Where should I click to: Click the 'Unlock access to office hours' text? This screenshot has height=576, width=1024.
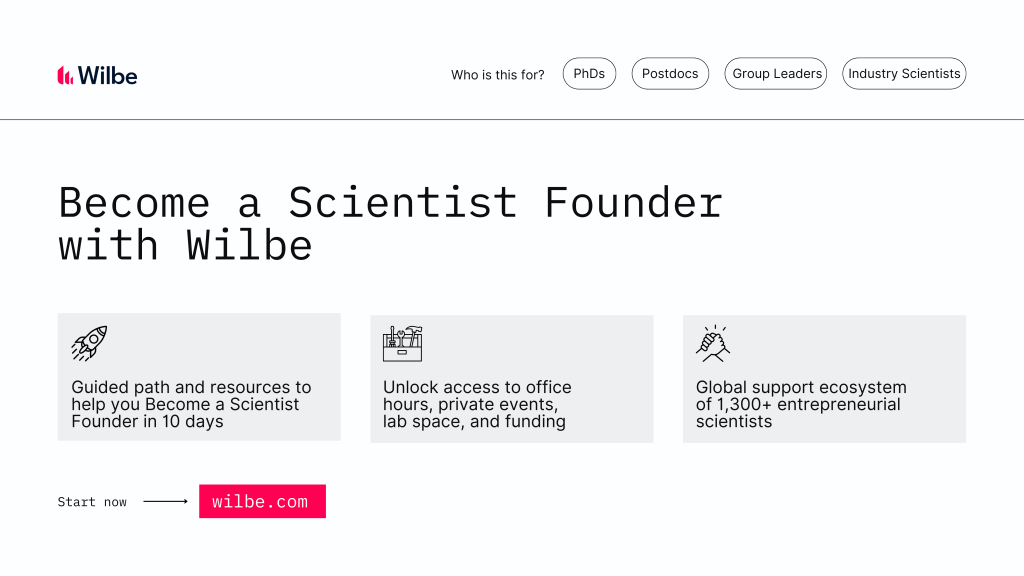(x=477, y=404)
